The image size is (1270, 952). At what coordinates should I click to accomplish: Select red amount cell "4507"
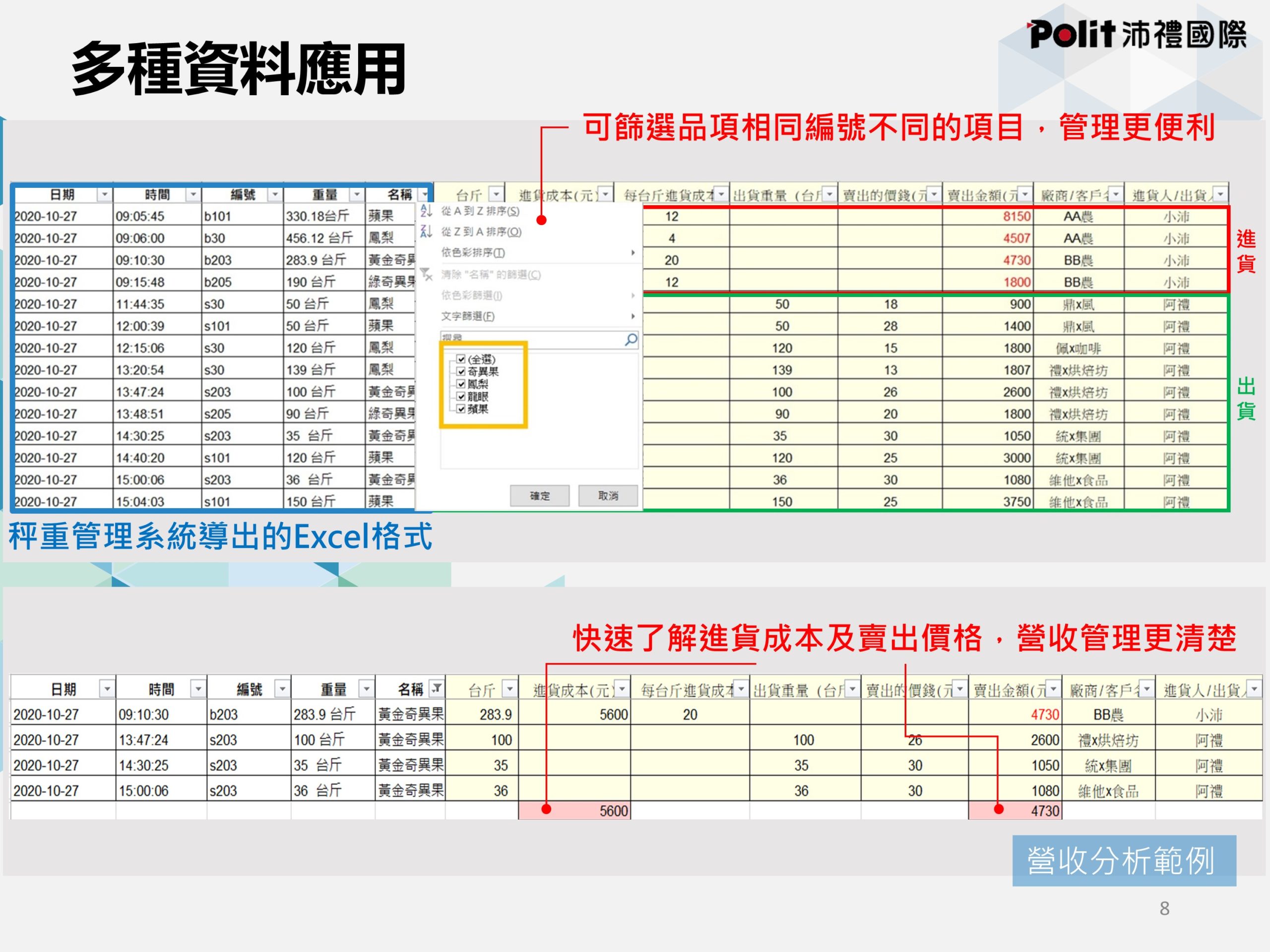point(988,238)
